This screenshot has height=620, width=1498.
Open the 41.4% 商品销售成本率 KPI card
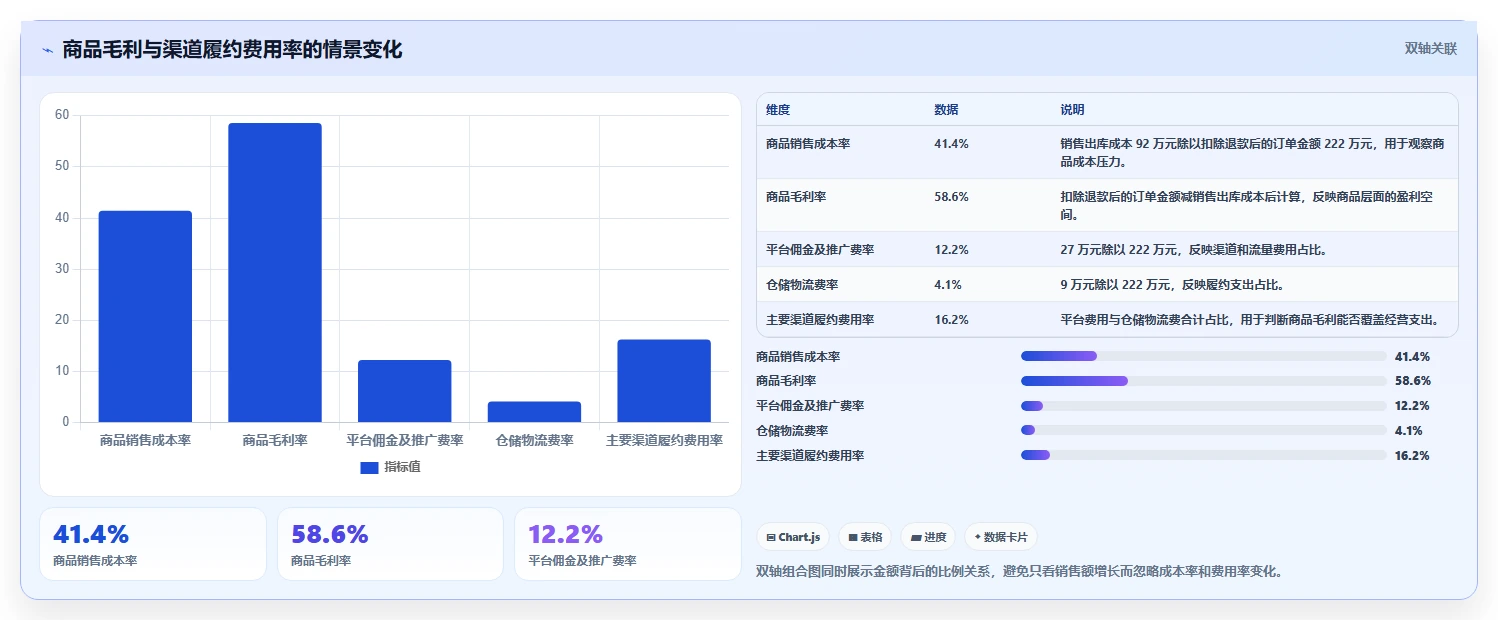[x=153, y=544]
